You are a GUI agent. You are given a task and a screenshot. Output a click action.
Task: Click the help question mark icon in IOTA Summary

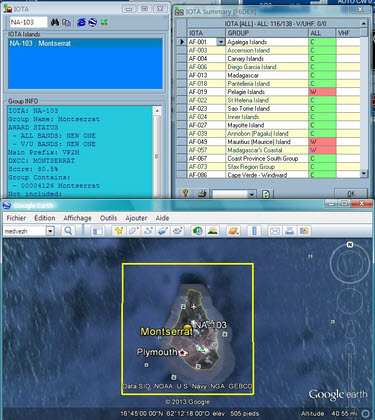pyautogui.click(x=186, y=193)
